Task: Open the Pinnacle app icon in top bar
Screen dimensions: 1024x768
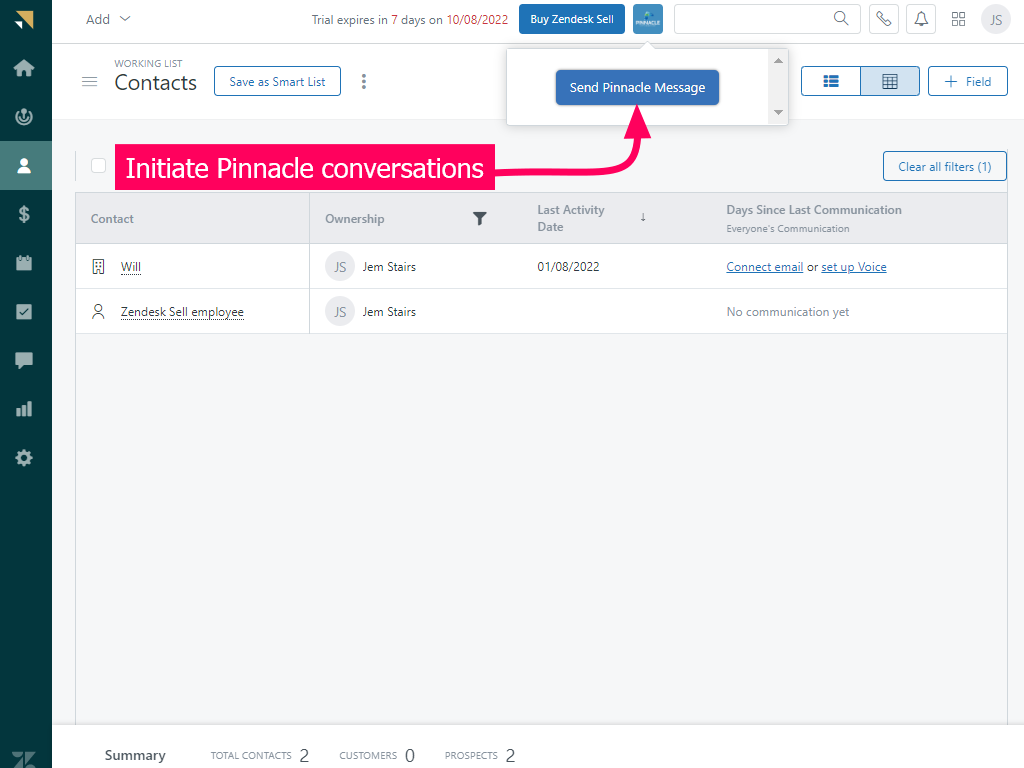Action: [x=648, y=19]
